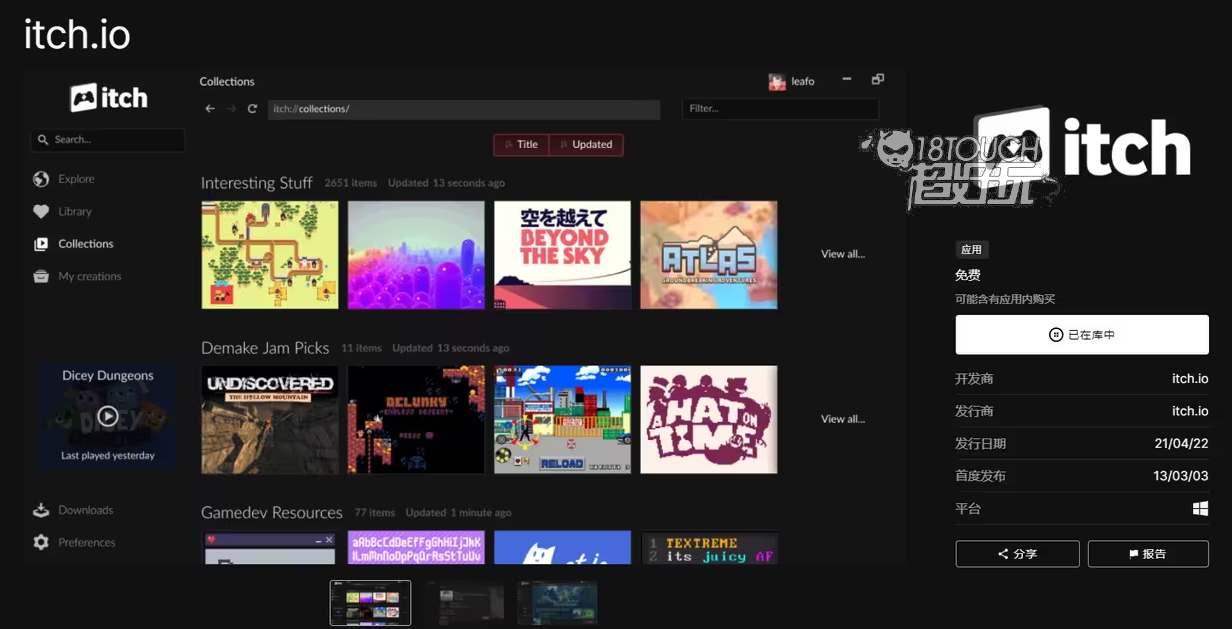The height and width of the screenshot is (629, 1232).
Task: Click the leafo user avatar
Action: tap(777, 82)
